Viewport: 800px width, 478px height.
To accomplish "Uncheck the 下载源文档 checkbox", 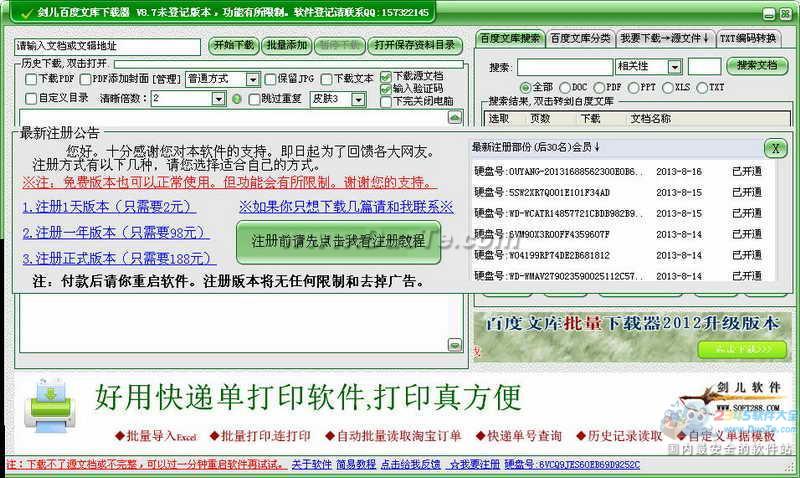I will pyautogui.click(x=386, y=77).
